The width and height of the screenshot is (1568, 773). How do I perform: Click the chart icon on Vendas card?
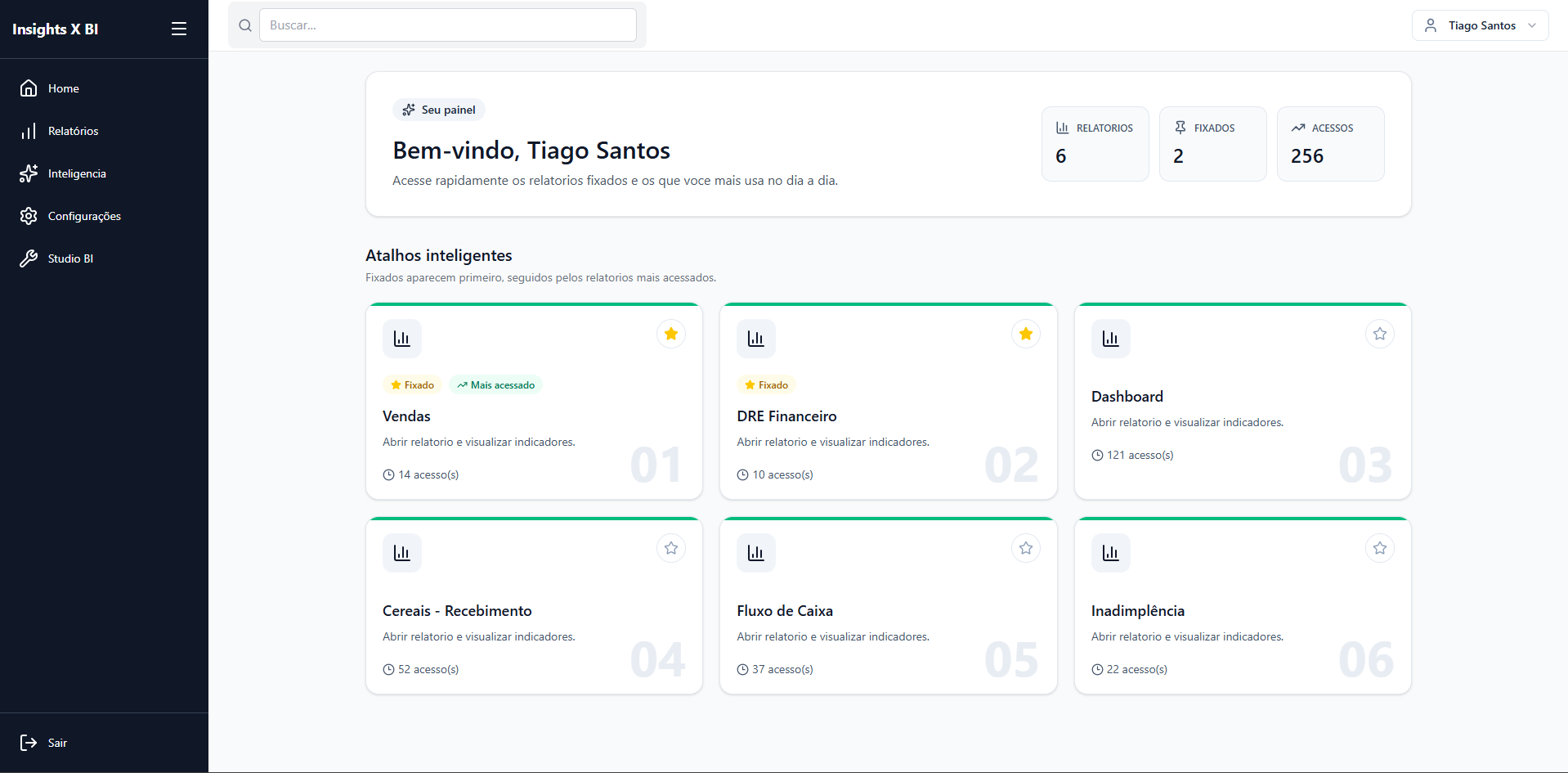click(x=402, y=339)
